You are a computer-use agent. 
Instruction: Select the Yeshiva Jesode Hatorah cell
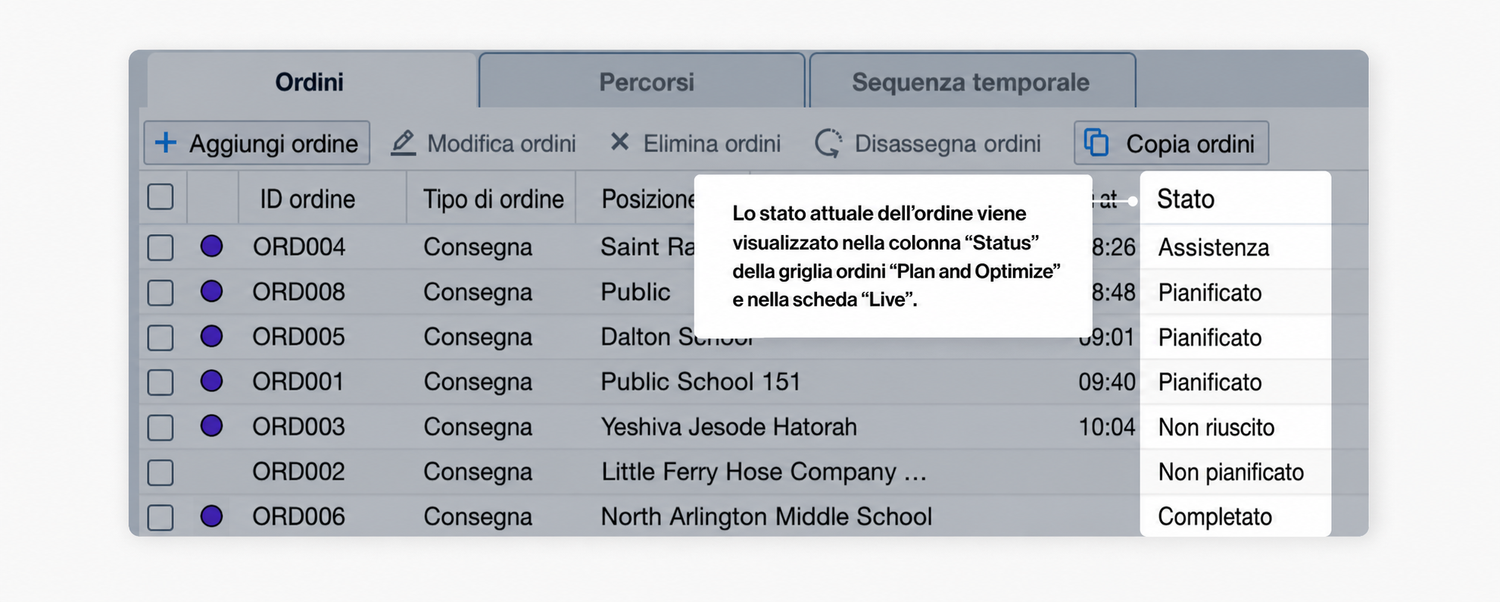coord(729,427)
